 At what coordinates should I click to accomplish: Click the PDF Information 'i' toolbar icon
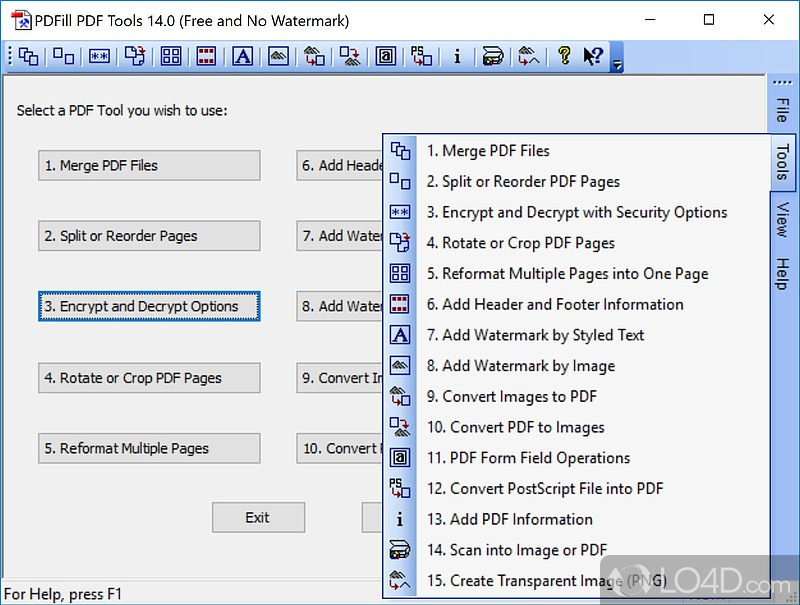pyautogui.click(x=457, y=56)
